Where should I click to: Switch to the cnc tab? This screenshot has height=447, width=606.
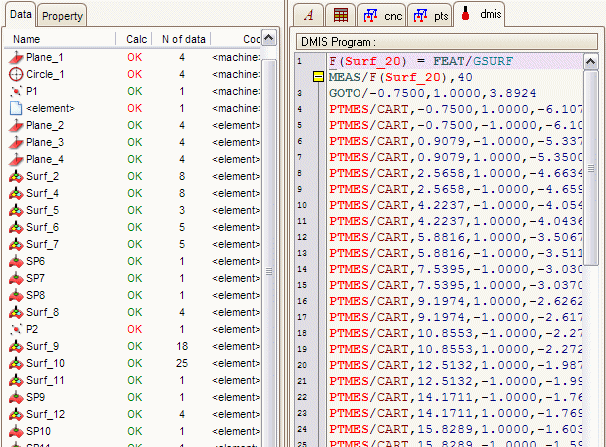pos(380,15)
